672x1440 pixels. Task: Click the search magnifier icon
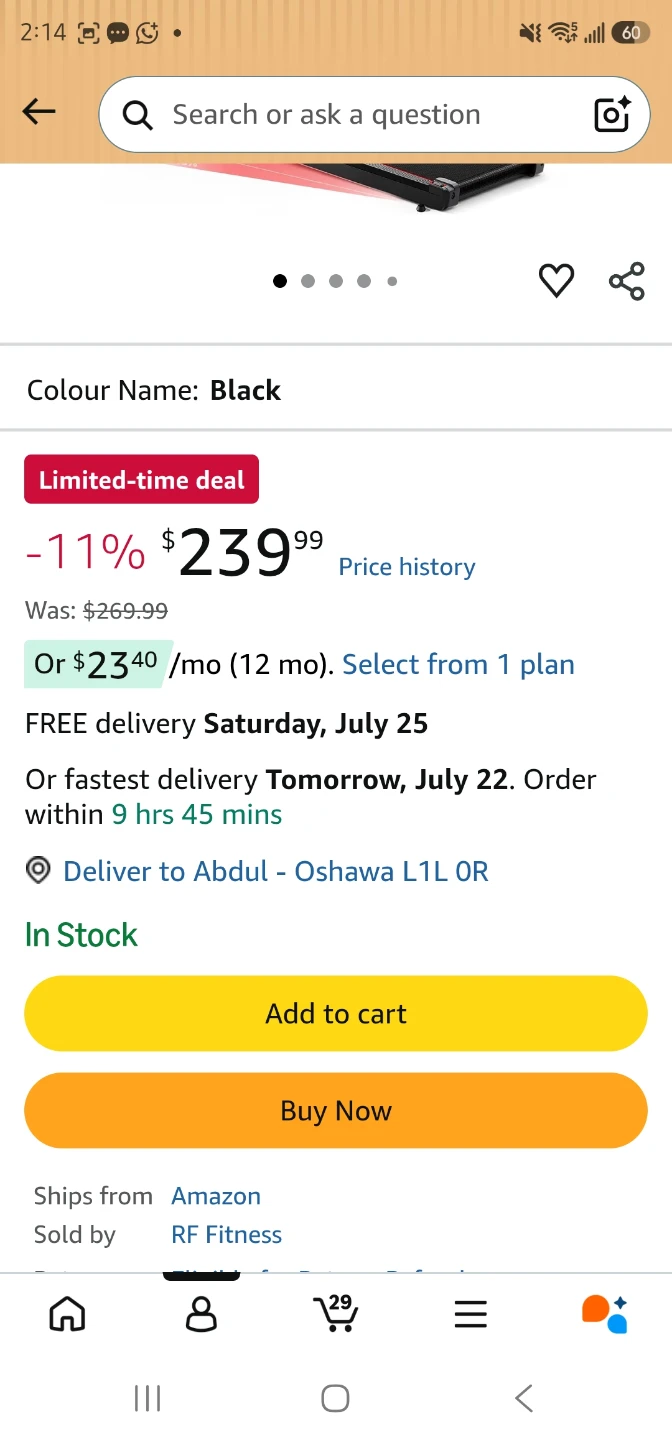138,116
